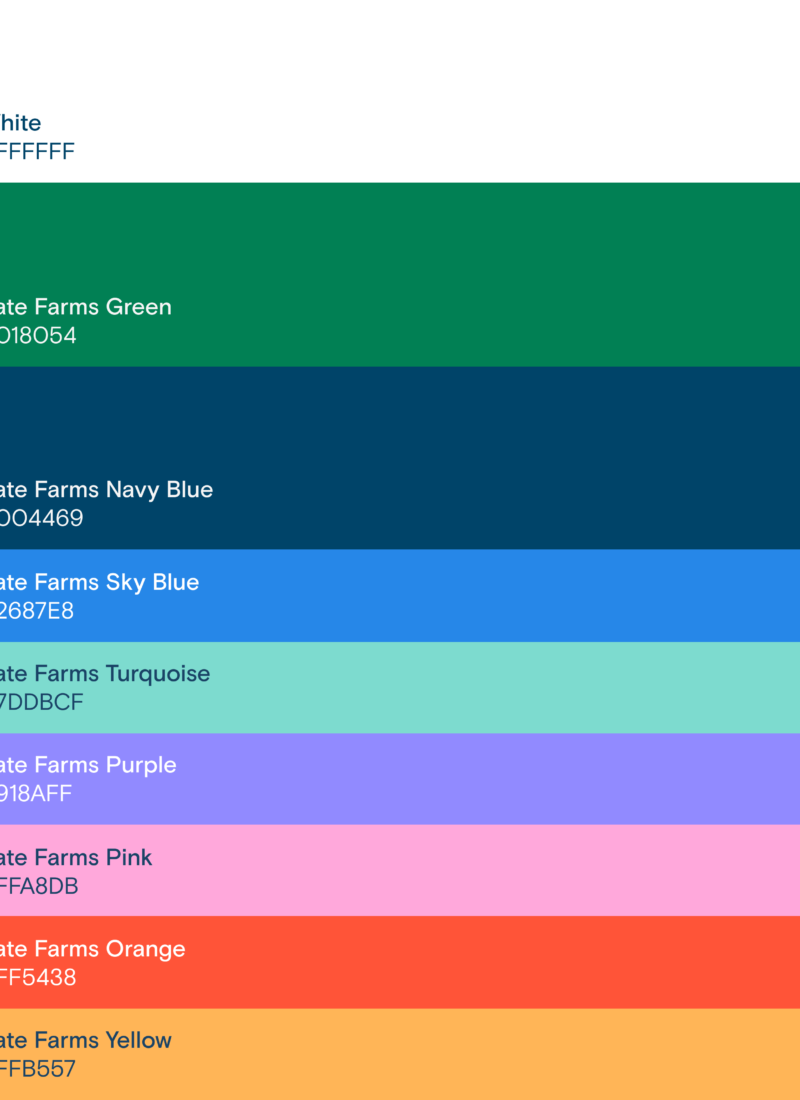Click the 'Farms Sky Blue' label text

coord(116,583)
